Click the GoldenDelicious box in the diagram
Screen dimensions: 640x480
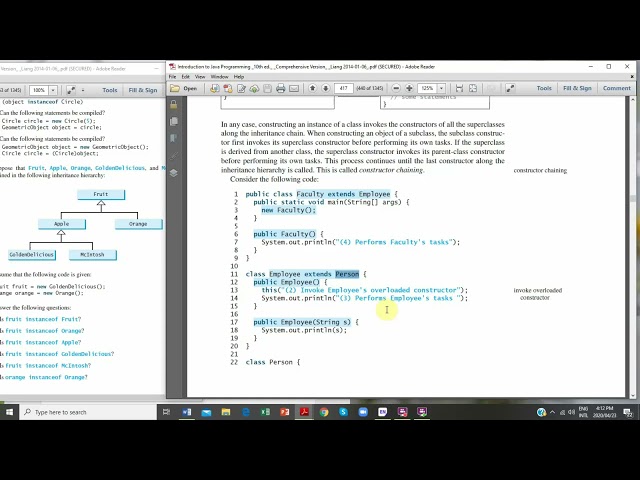coord(31,255)
